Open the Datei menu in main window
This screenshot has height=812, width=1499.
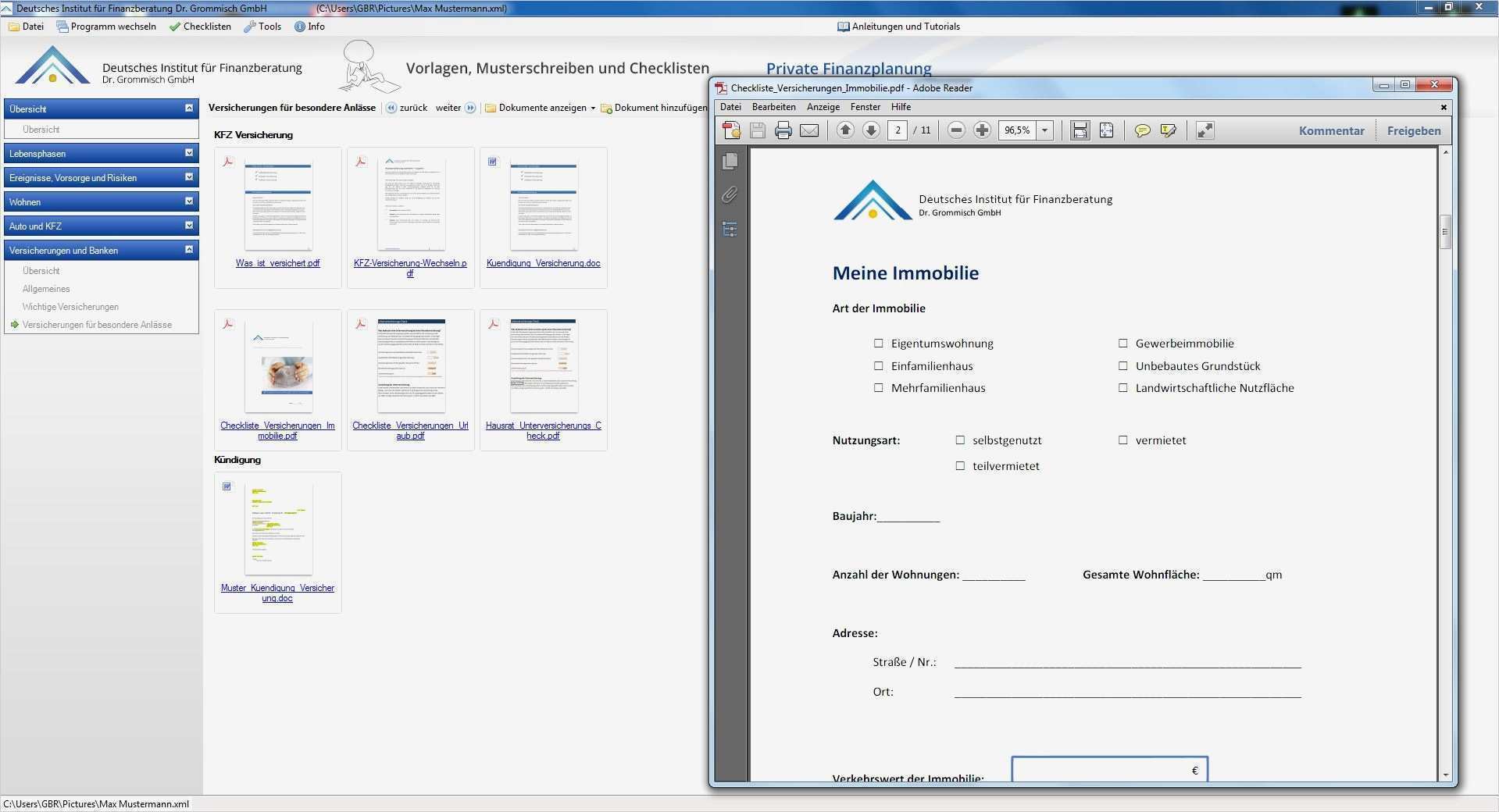point(27,27)
